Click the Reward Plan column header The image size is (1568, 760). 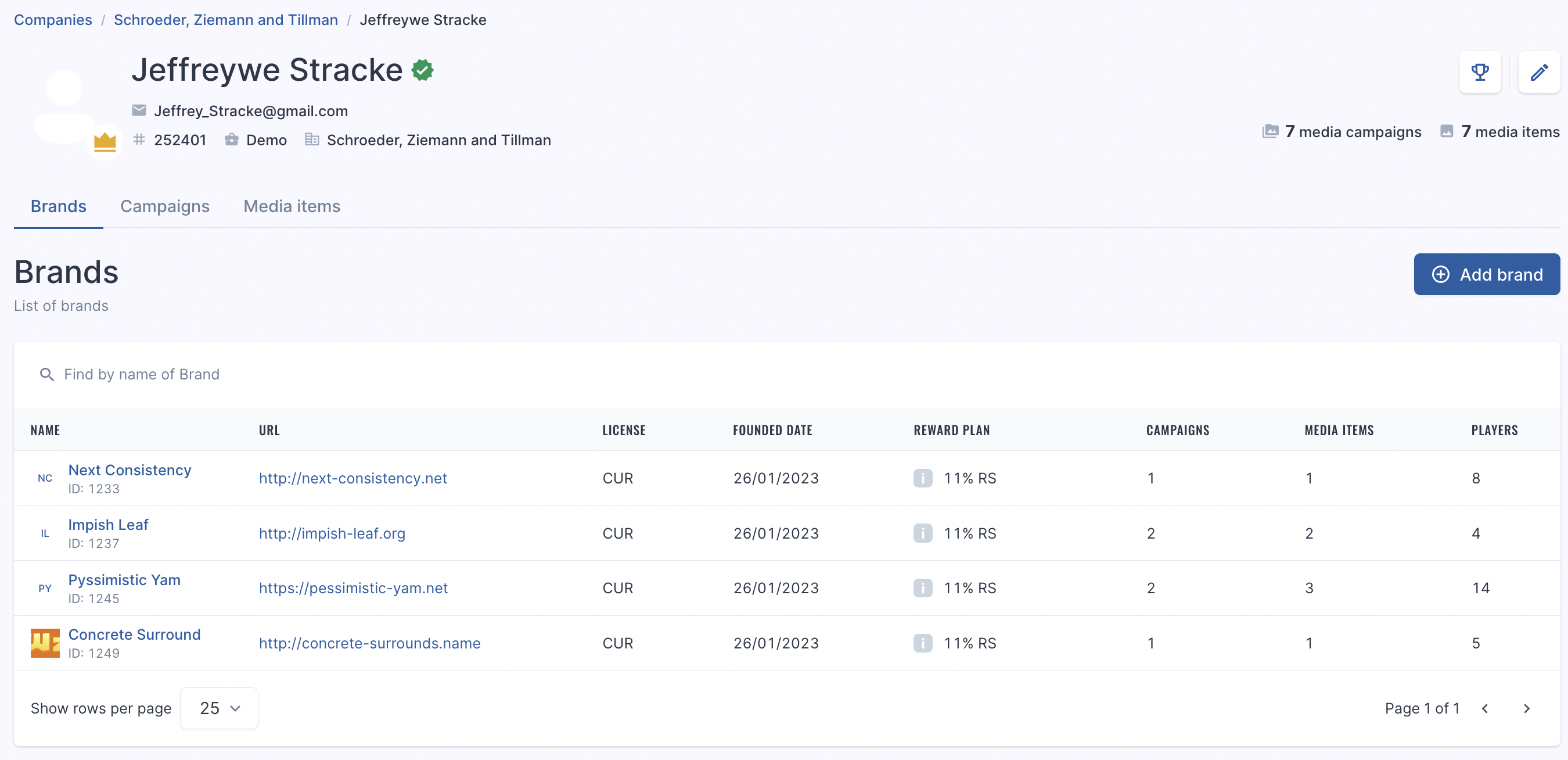pos(951,430)
